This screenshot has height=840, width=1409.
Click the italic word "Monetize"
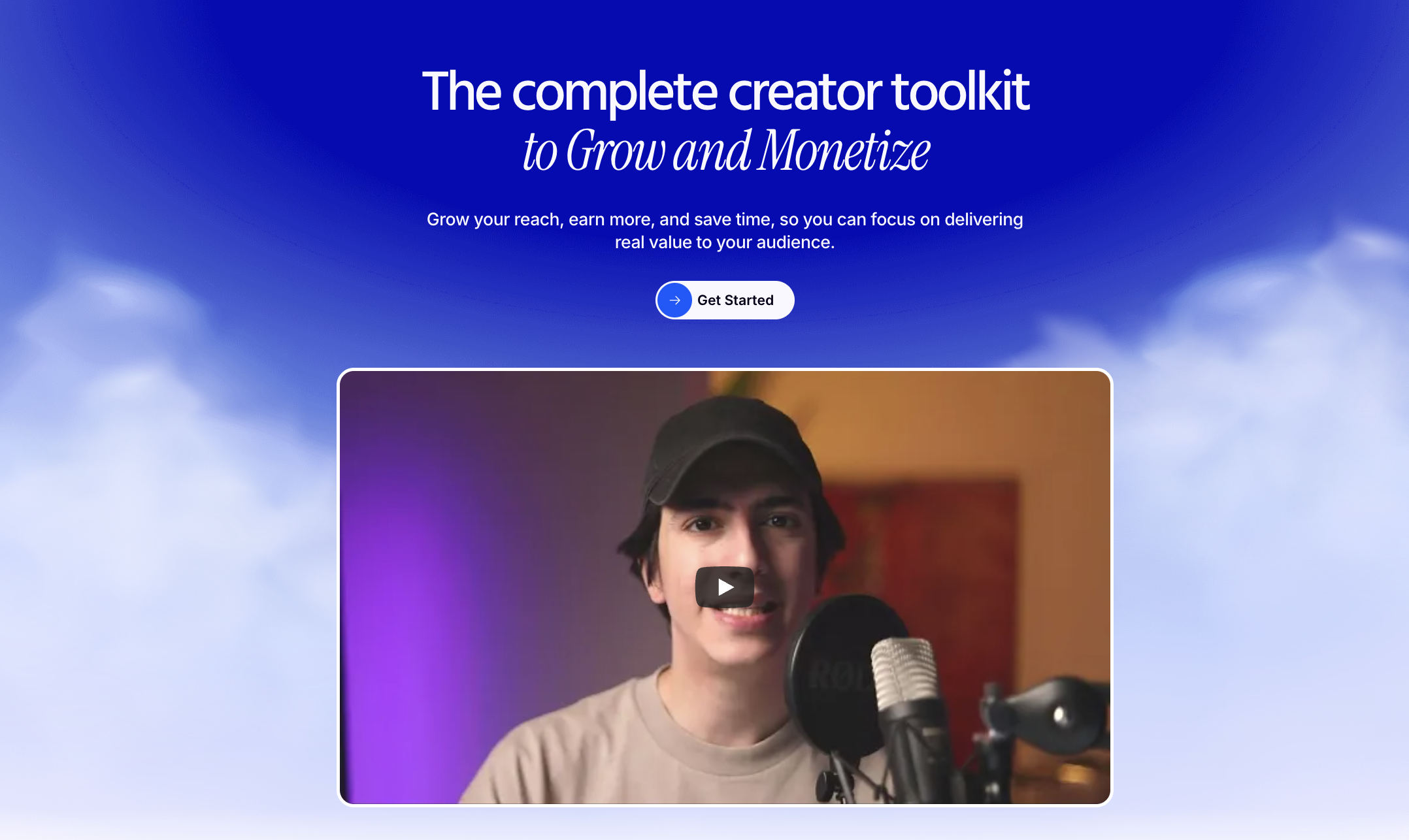point(843,152)
